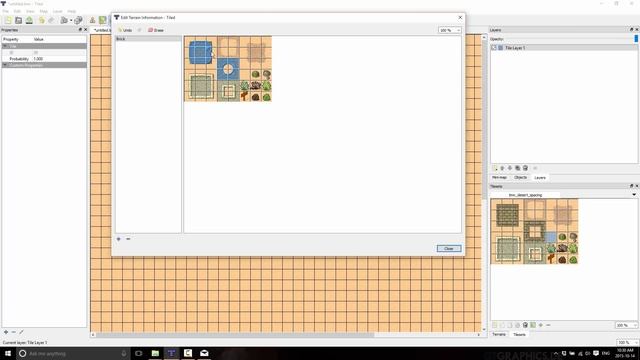Click the rename property pencil icon

pos(21,332)
